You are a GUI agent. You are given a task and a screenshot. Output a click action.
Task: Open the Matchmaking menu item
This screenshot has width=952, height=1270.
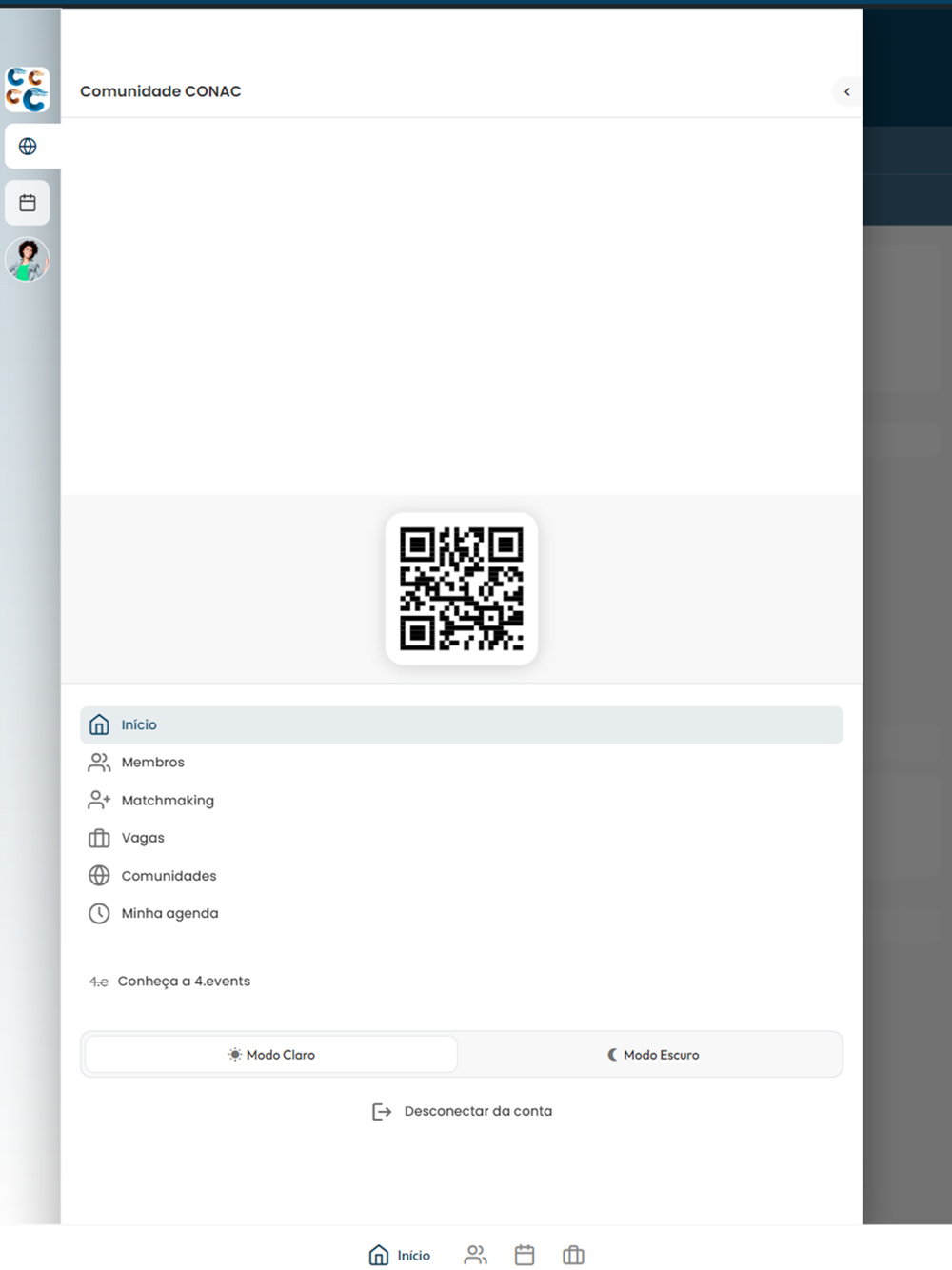[x=461, y=800]
